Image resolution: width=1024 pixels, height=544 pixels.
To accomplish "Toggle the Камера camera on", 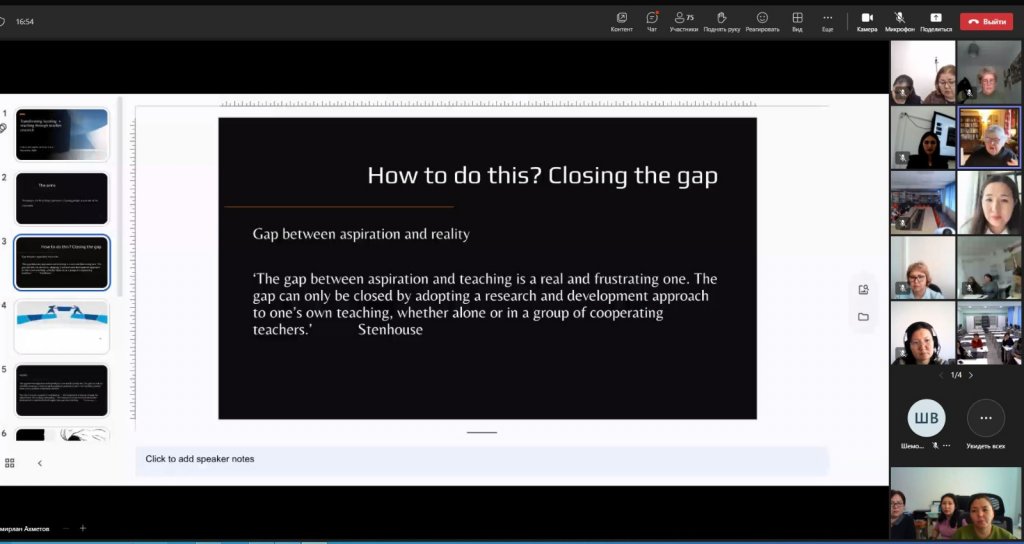I will tap(867, 18).
